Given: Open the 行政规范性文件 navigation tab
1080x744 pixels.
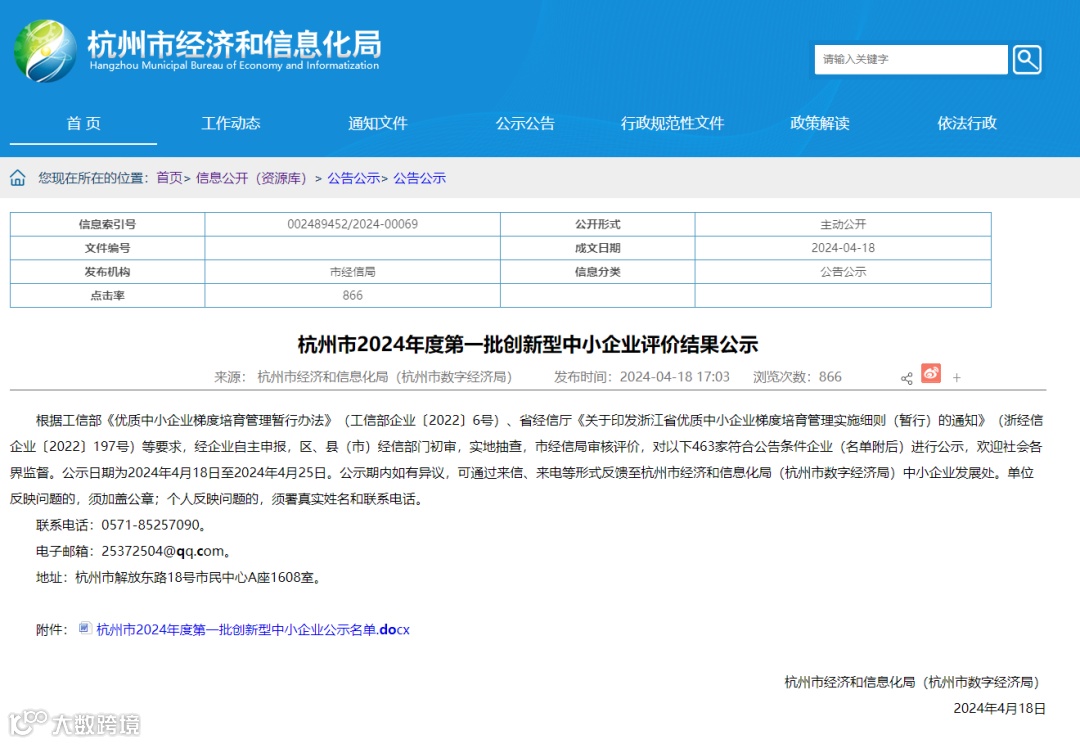Looking at the screenshot, I should (x=672, y=123).
